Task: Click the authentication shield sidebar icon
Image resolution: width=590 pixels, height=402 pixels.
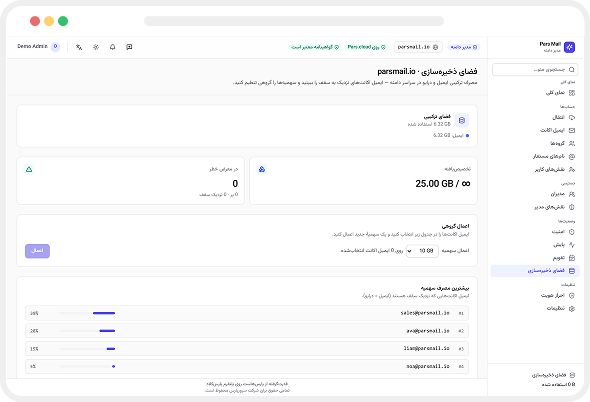Action: click(572, 296)
